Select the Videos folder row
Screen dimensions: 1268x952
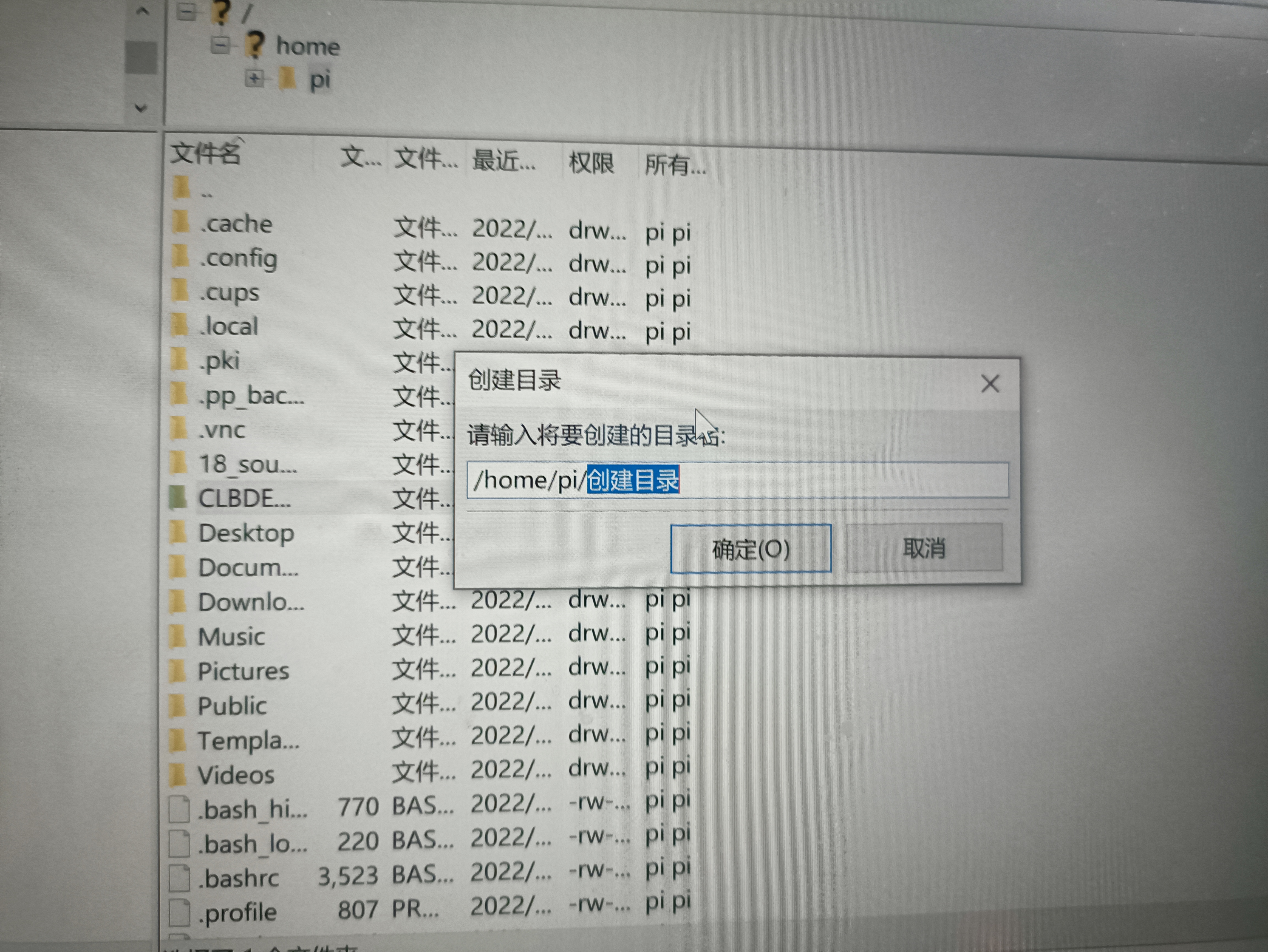pos(236,775)
